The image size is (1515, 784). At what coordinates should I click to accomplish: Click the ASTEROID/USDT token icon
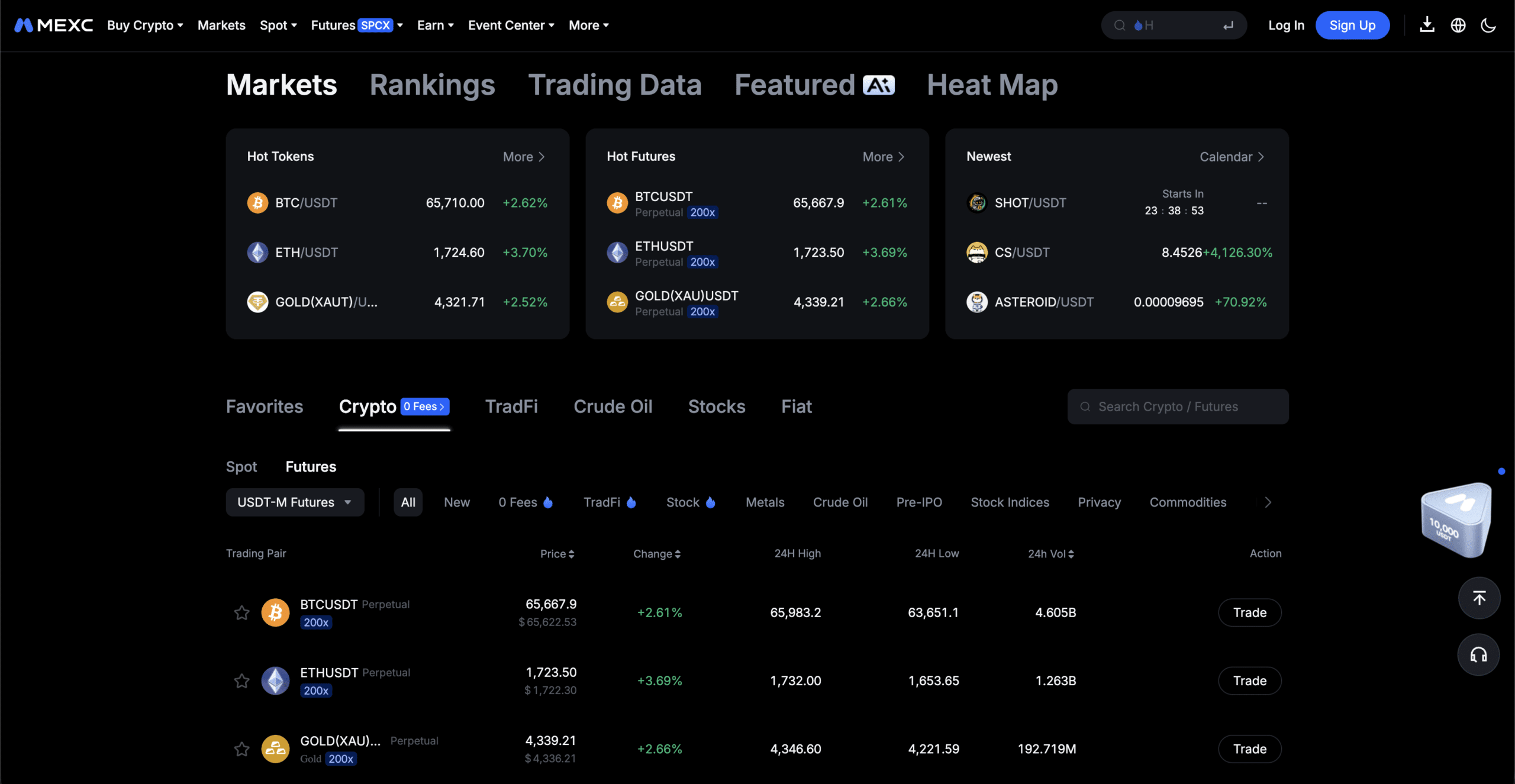pyautogui.click(x=977, y=302)
